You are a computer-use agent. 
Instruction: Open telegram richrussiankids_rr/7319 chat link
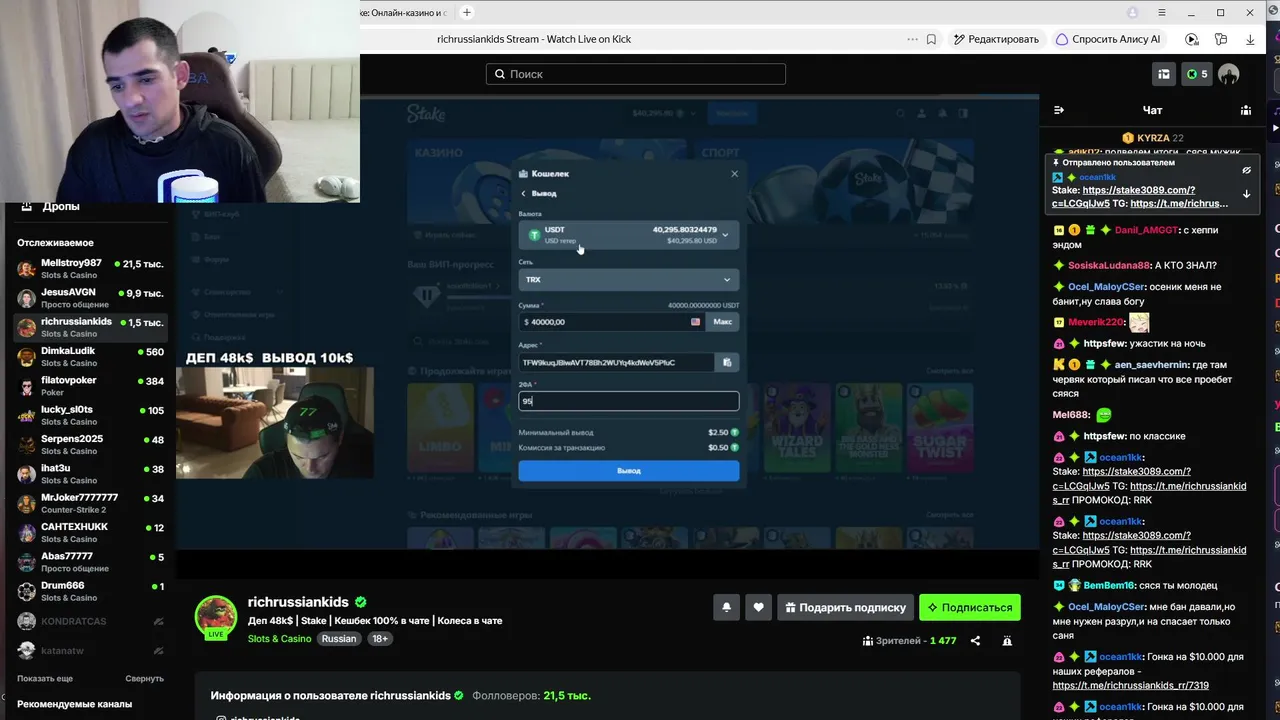1131,686
